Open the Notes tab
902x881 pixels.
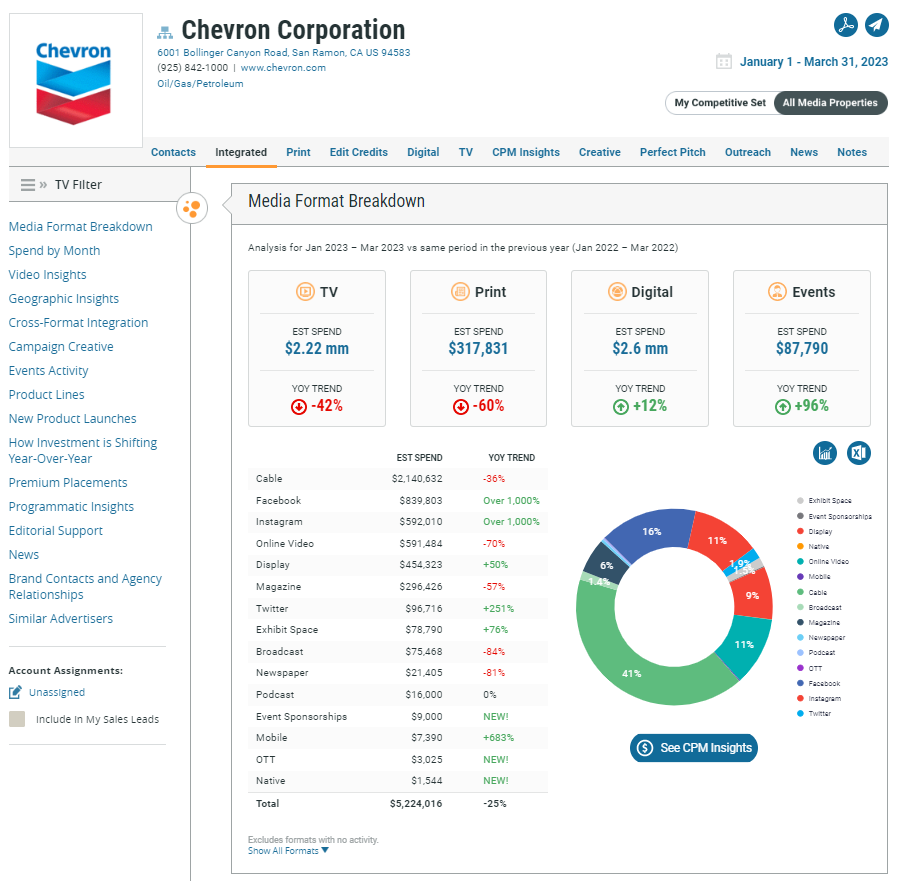pyautogui.click(x=851, y=152)
